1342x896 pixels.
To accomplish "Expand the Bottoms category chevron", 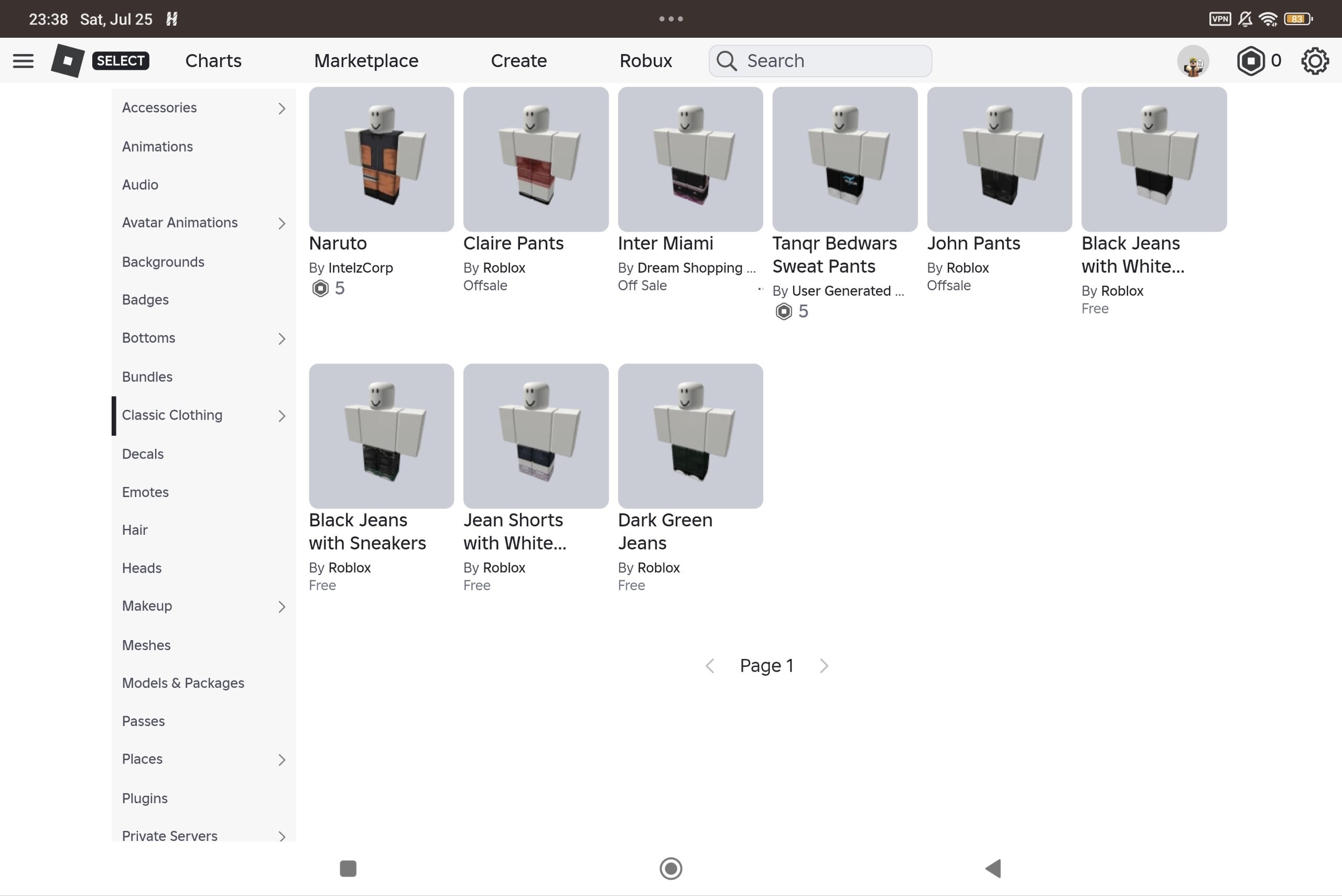I will tap(282, 339).
